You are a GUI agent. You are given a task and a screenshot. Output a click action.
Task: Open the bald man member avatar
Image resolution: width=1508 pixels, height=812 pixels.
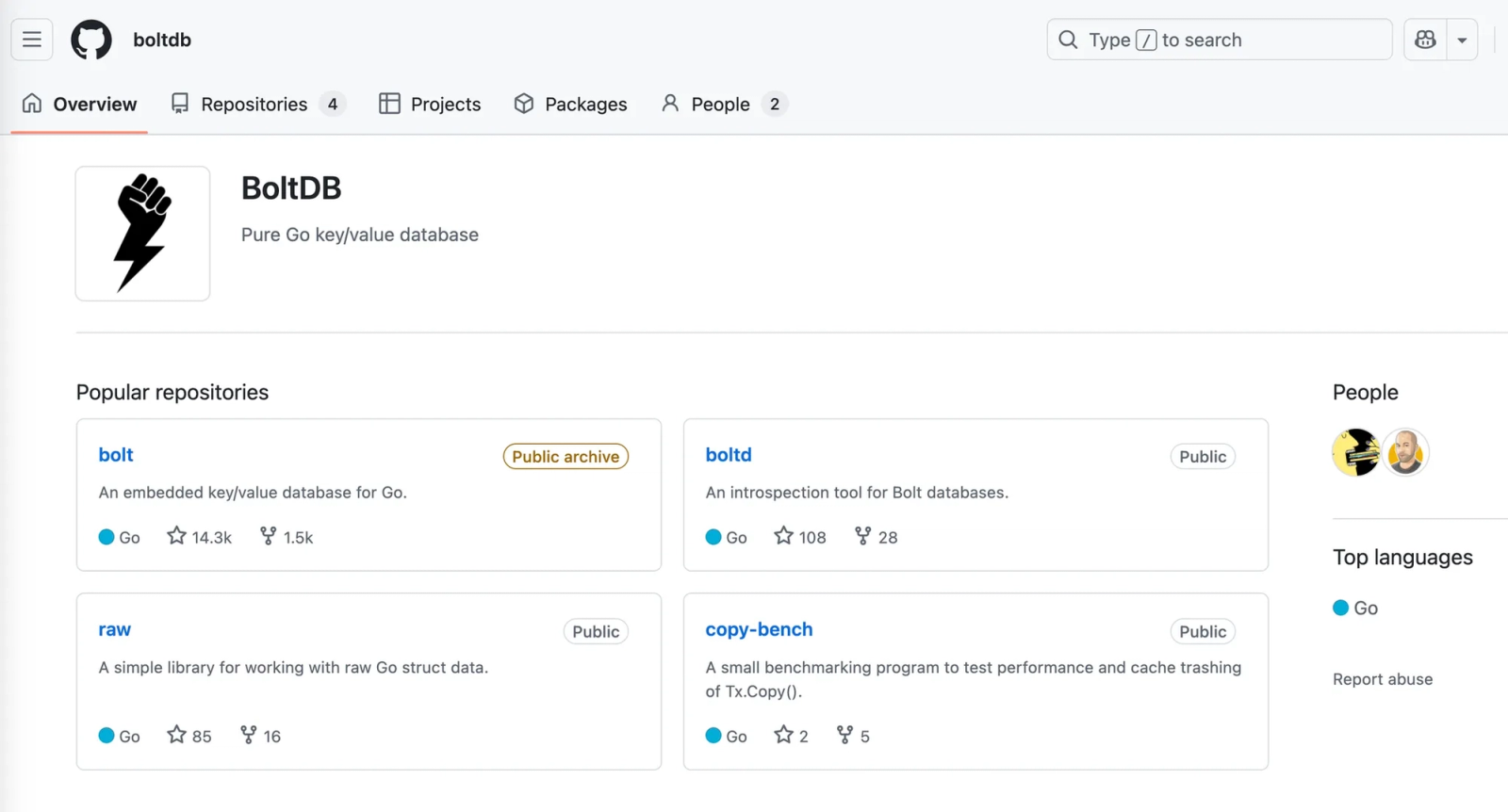[x=1405, y=452]
